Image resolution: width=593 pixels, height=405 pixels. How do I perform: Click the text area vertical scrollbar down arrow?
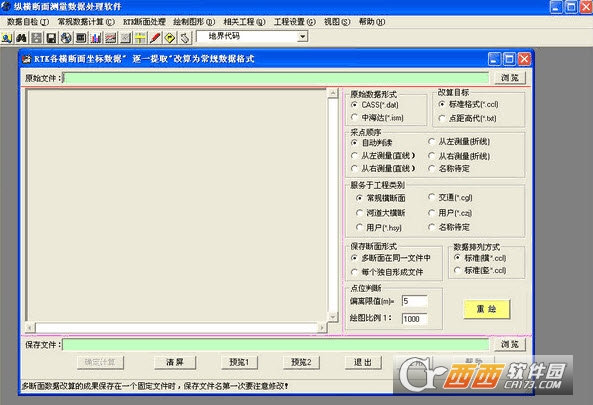[333, 317]
